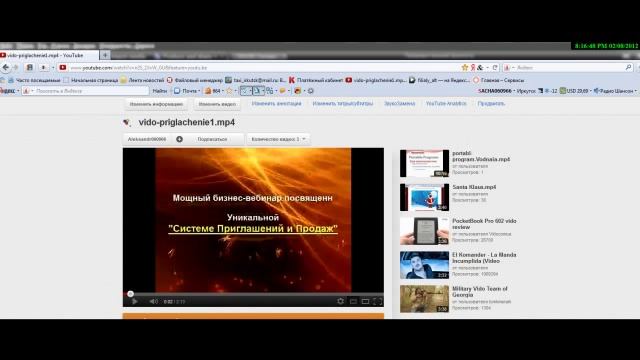Click the 'Подписаться' subscribe button
The height and width of the screenshot is (360, 640).
point(212,139)
